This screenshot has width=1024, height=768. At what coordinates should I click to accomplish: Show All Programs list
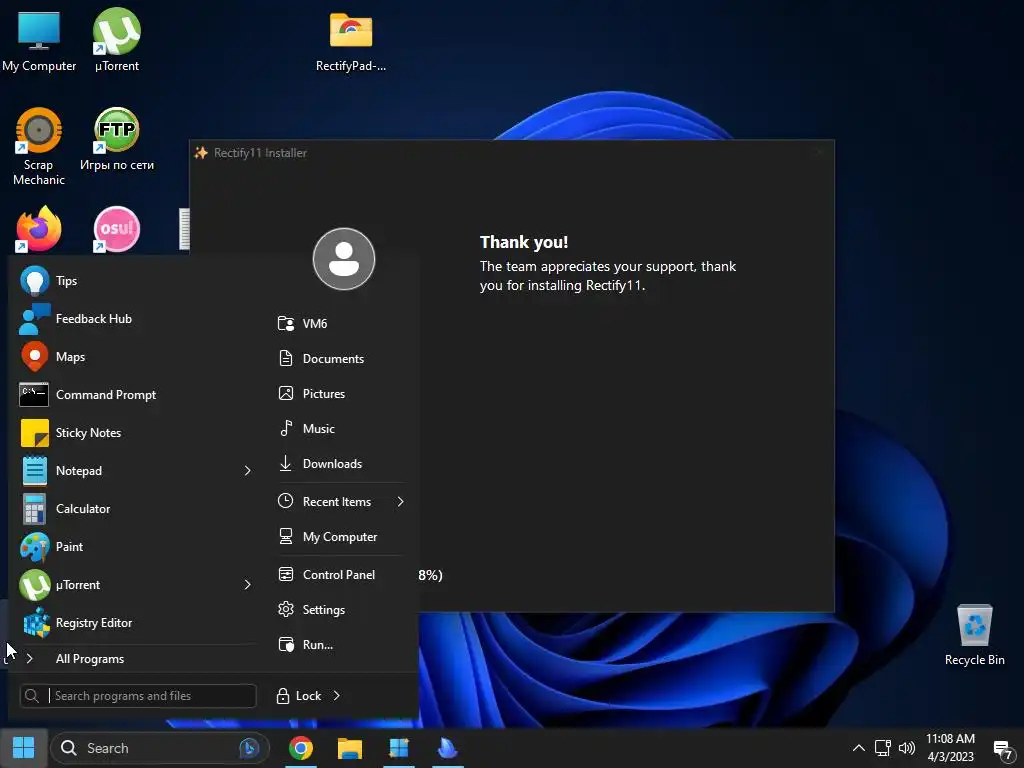click(135, 658)
